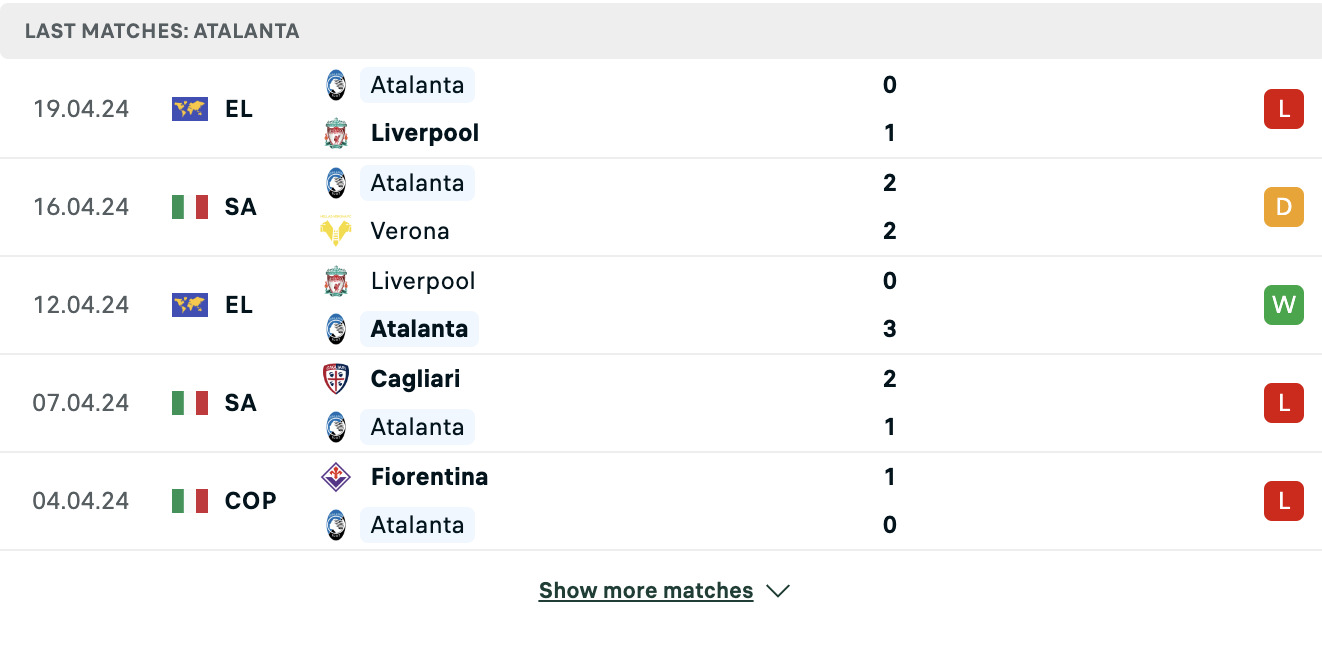1322x646 pixels.
Task: Click COP competition label
Action: tap(251, 501)
